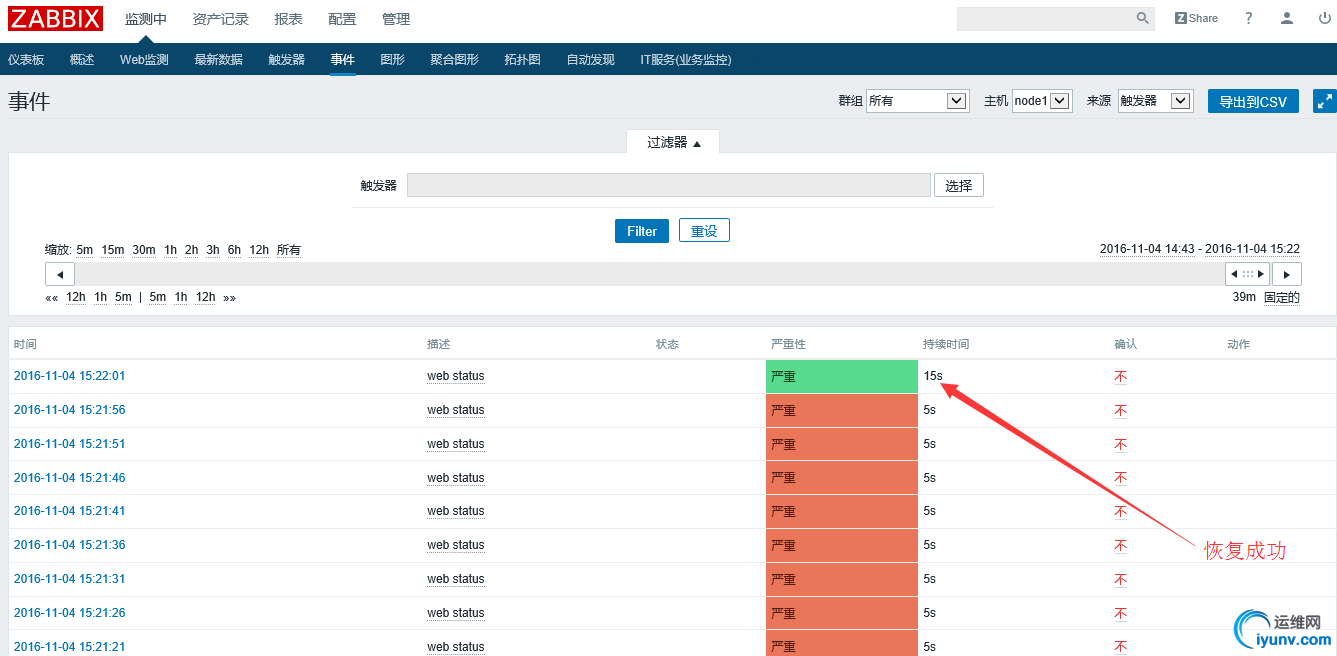Click 不 acknowledge in the 15:22:01 row

point(1121,377)
